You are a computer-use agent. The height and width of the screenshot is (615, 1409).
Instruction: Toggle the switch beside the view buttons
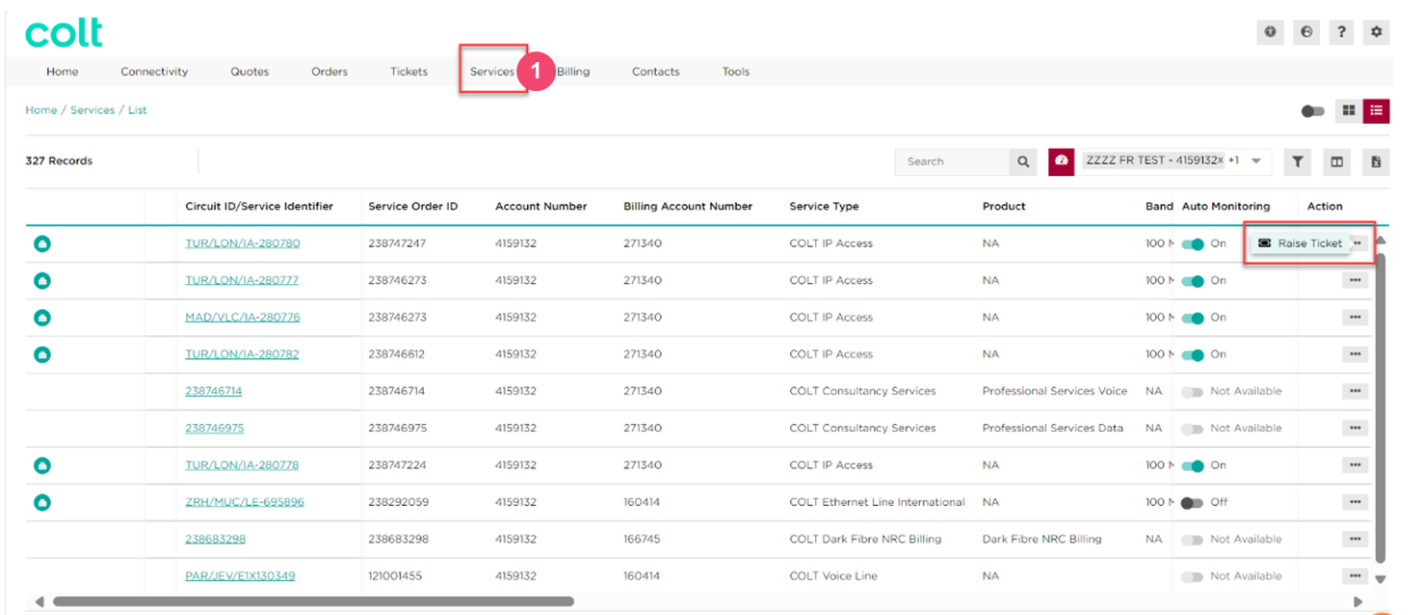point(1313,111)
